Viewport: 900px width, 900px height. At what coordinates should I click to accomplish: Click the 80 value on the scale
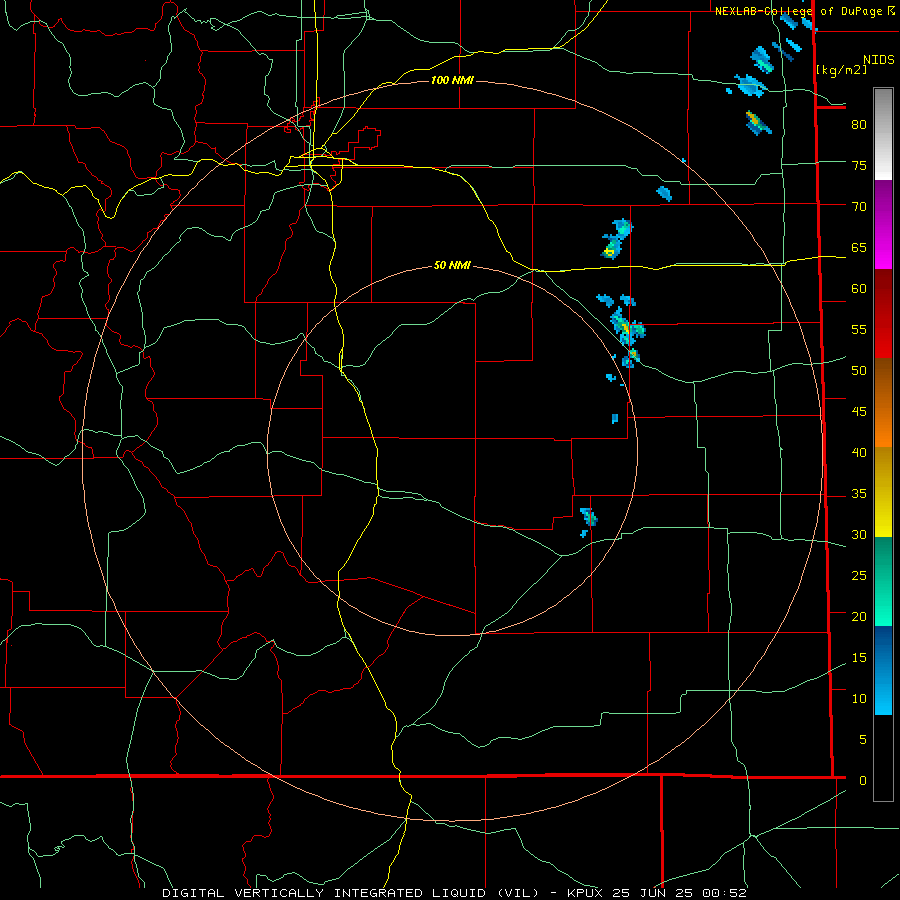[859, 125]
